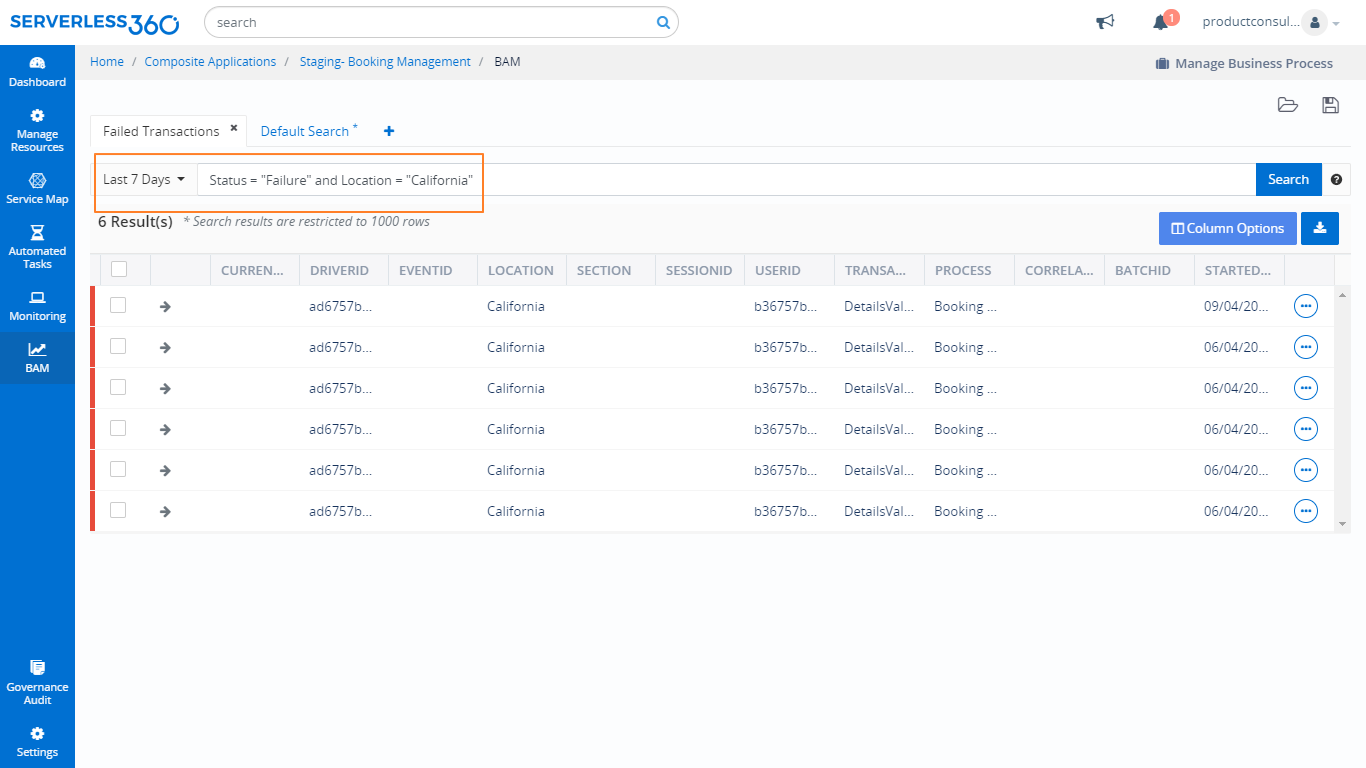Click the user avatar icon
Image resolution: width=1366 pixels, height=768 pixels.
[1314, 22]
